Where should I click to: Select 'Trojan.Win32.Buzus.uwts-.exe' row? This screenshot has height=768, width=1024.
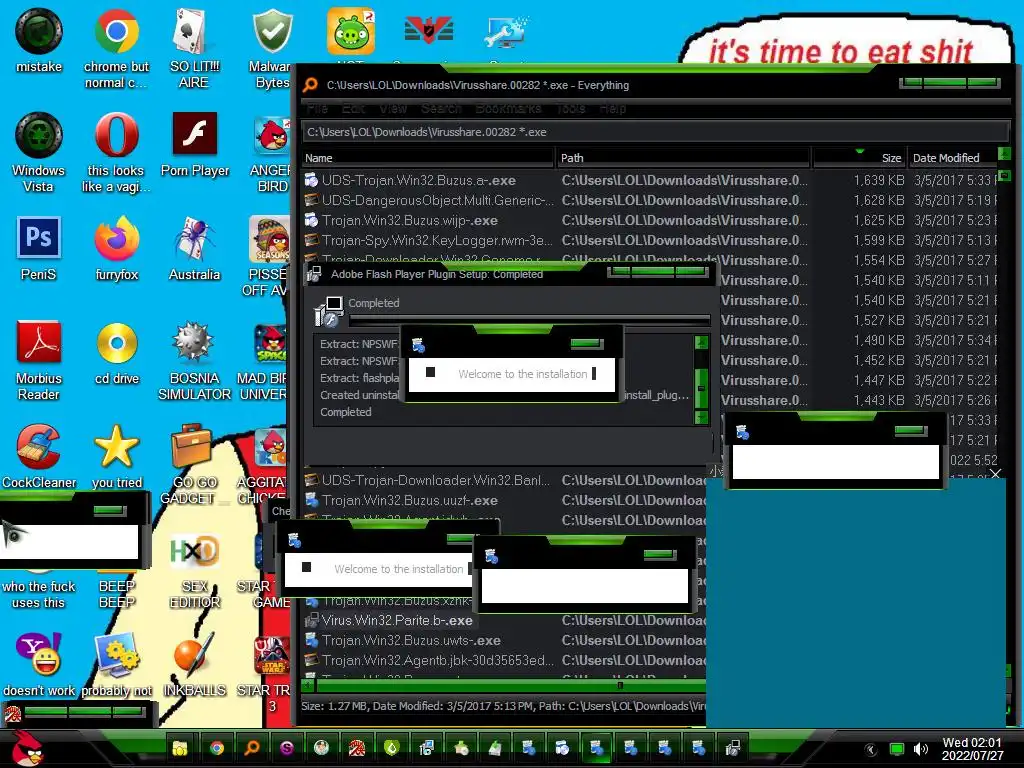(504, 641)
